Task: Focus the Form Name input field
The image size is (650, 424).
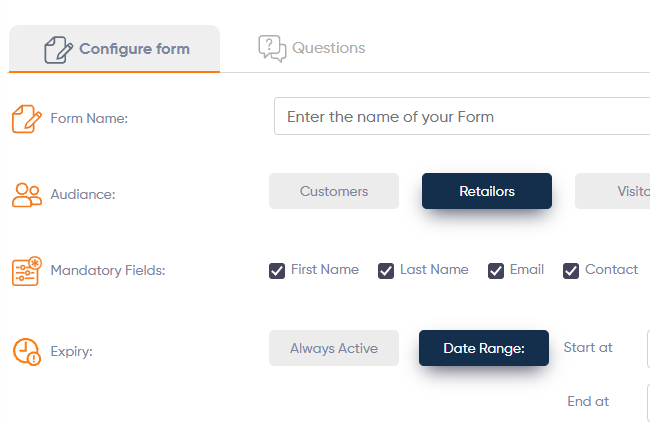Action: click(x=462, y=116)
